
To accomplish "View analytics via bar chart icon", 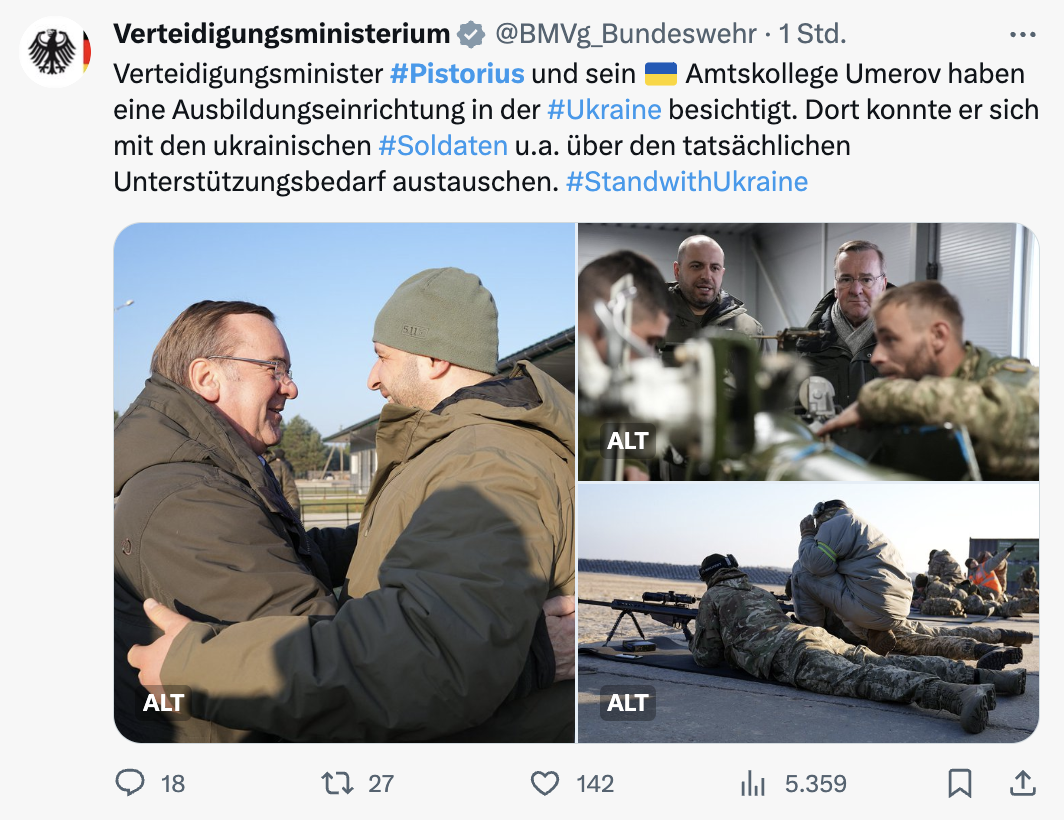I will pos(753,783).
